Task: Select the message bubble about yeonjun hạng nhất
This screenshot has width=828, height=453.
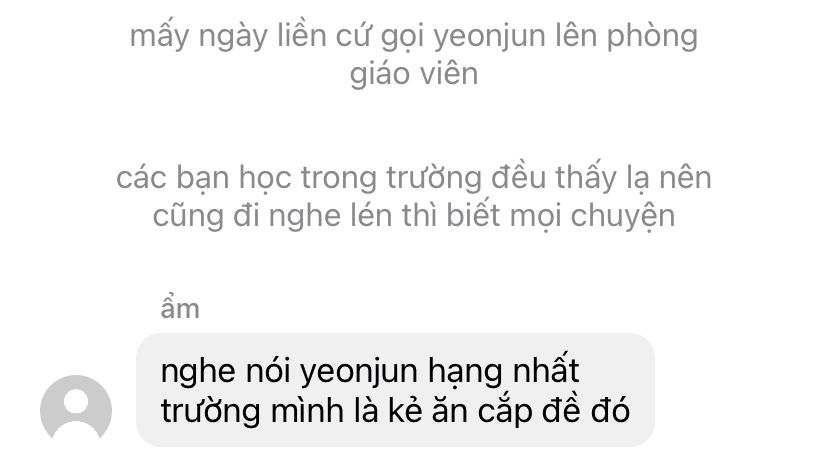Action: point(395,390)
